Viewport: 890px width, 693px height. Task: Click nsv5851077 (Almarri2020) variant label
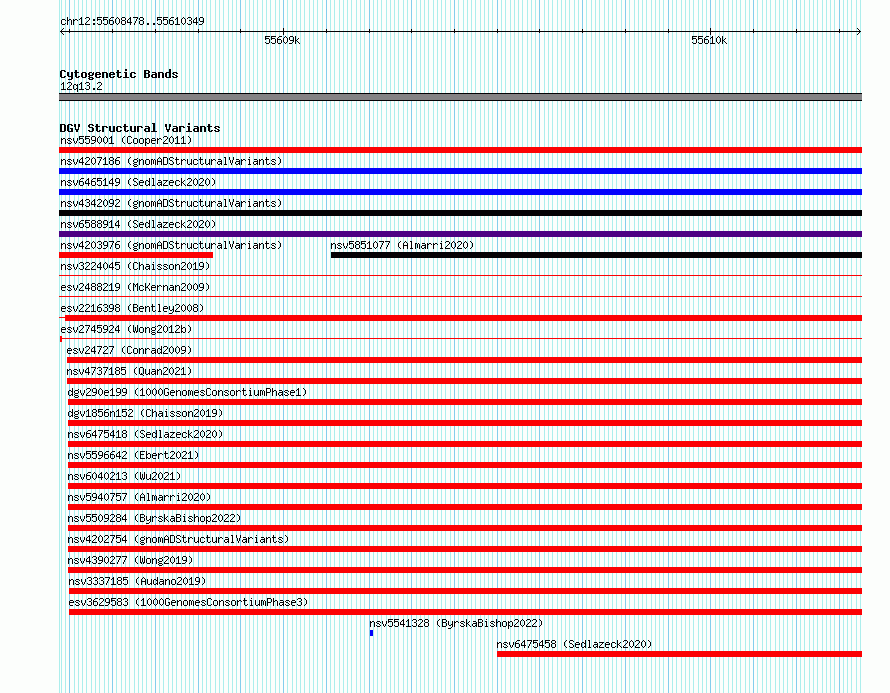point(402,245)
